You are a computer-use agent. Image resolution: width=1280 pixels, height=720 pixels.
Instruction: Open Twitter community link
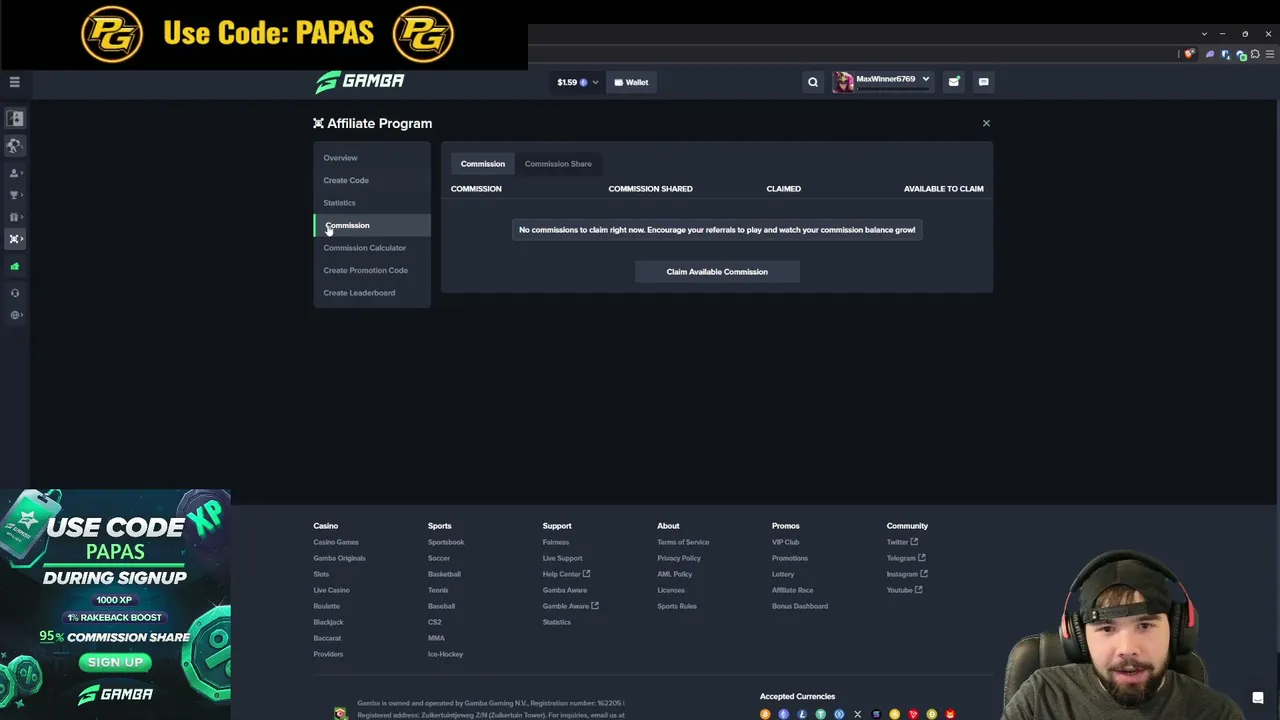coord(902,542)
